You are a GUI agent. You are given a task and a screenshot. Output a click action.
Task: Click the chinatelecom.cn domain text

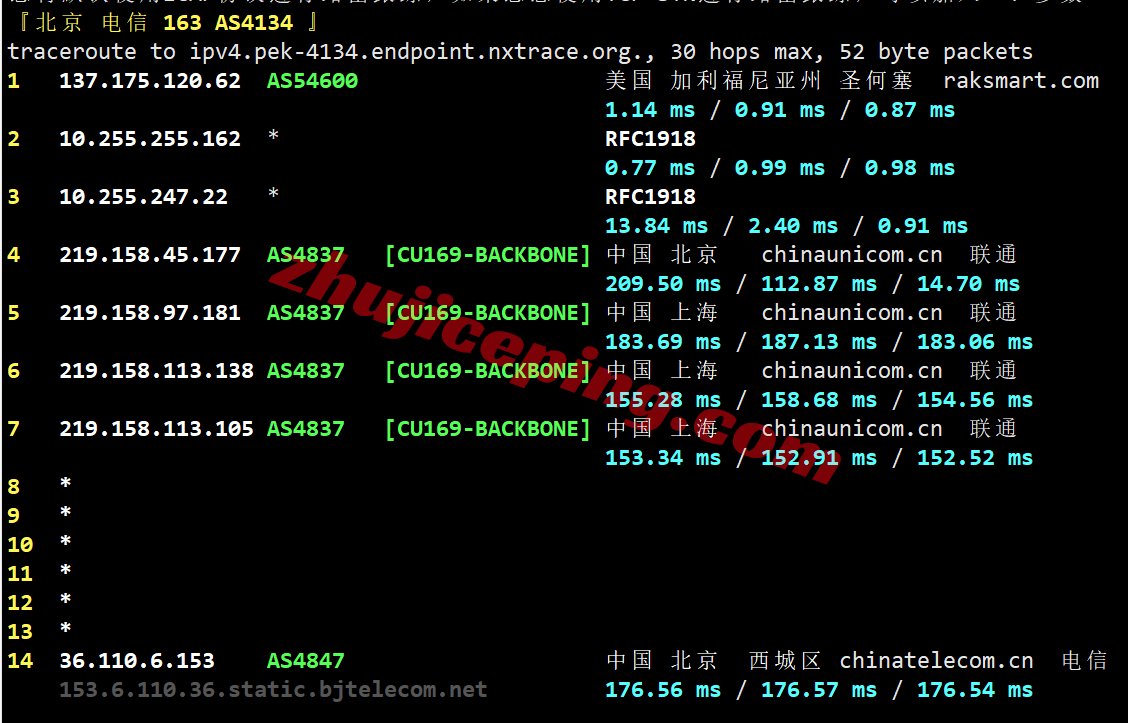coord(936,661)
